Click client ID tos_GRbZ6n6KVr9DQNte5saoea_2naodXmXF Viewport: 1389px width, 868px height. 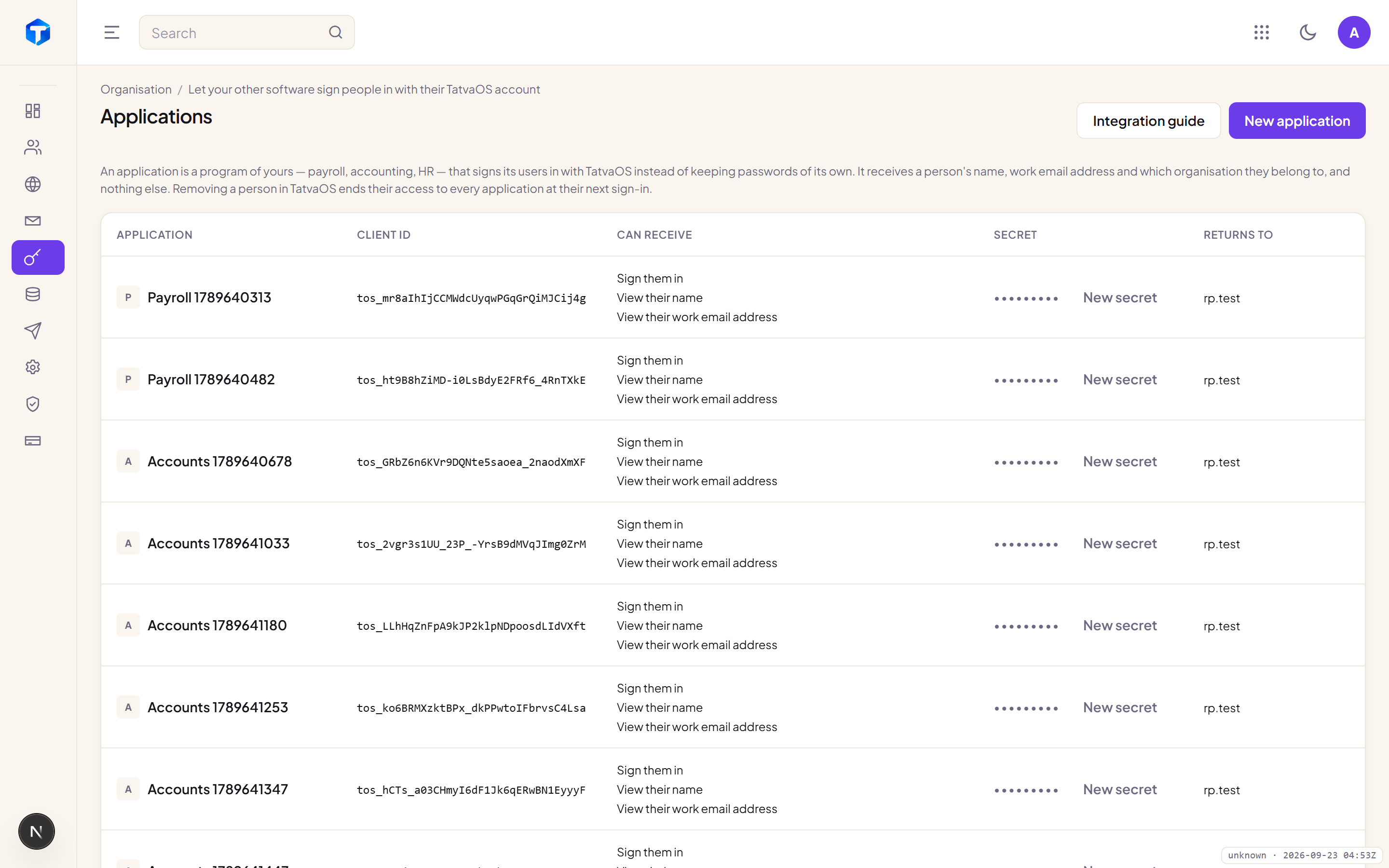pyautogui.click(x=471, y=462)
